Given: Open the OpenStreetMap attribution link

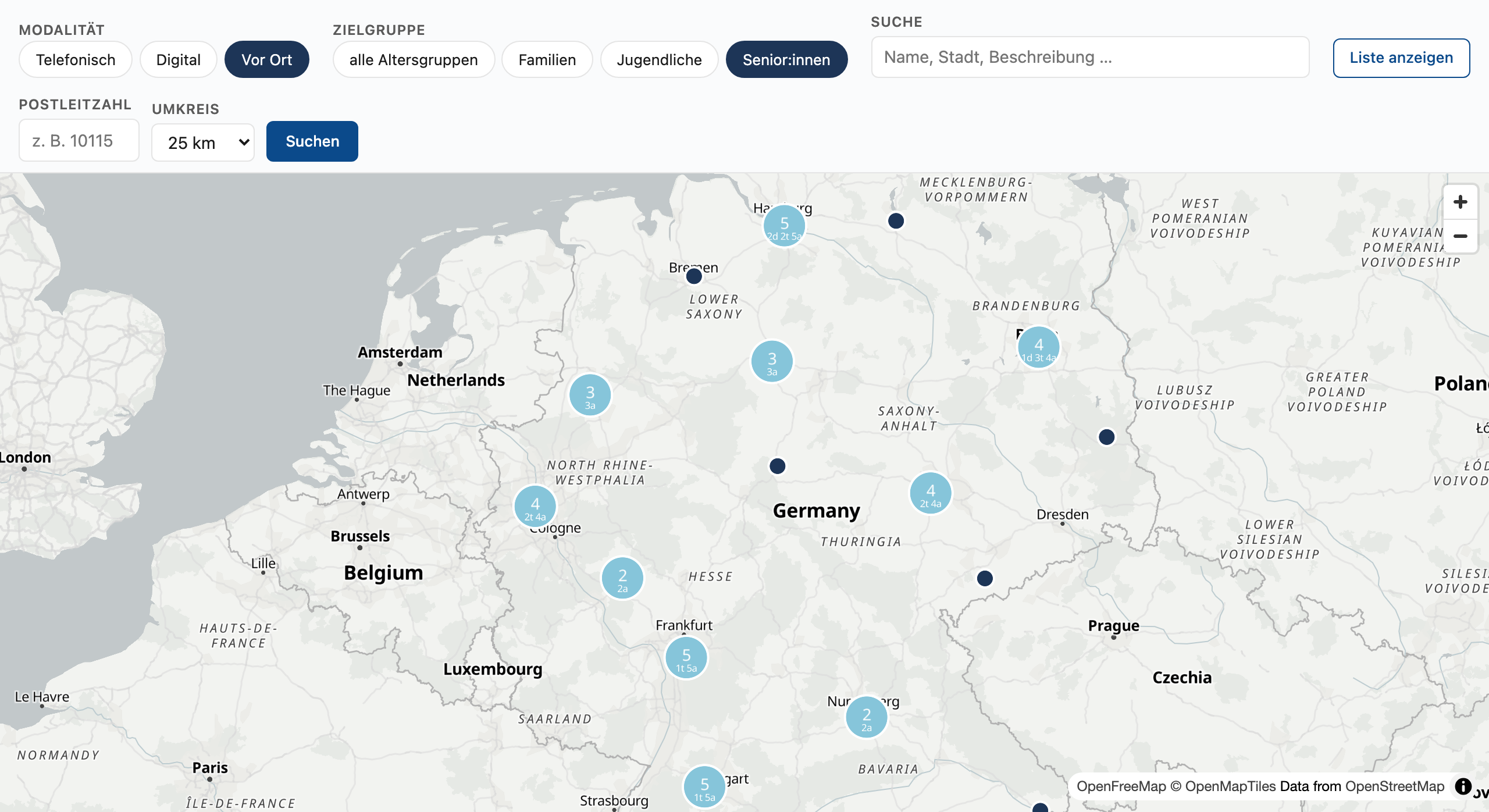Looking at the screenshot, I should tap(1395, 786).
